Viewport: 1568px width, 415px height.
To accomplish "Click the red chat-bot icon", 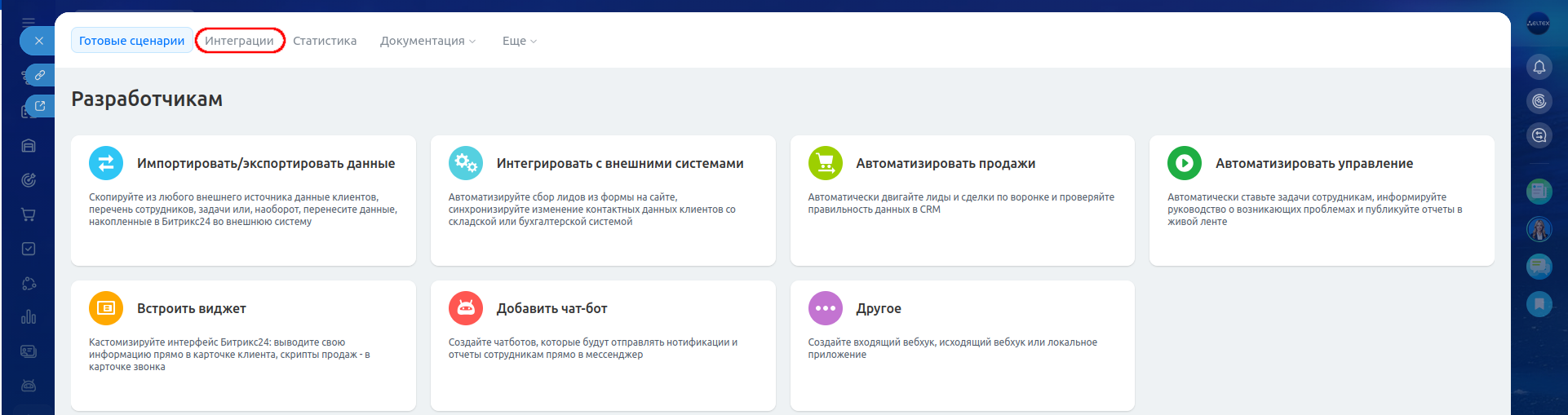I will (x=466, y=308).
